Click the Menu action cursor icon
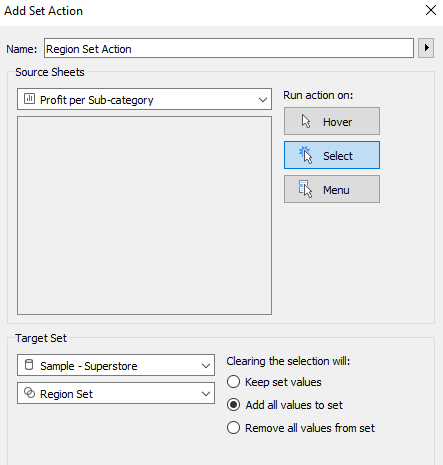443x465 pixels. pos(305,189)
